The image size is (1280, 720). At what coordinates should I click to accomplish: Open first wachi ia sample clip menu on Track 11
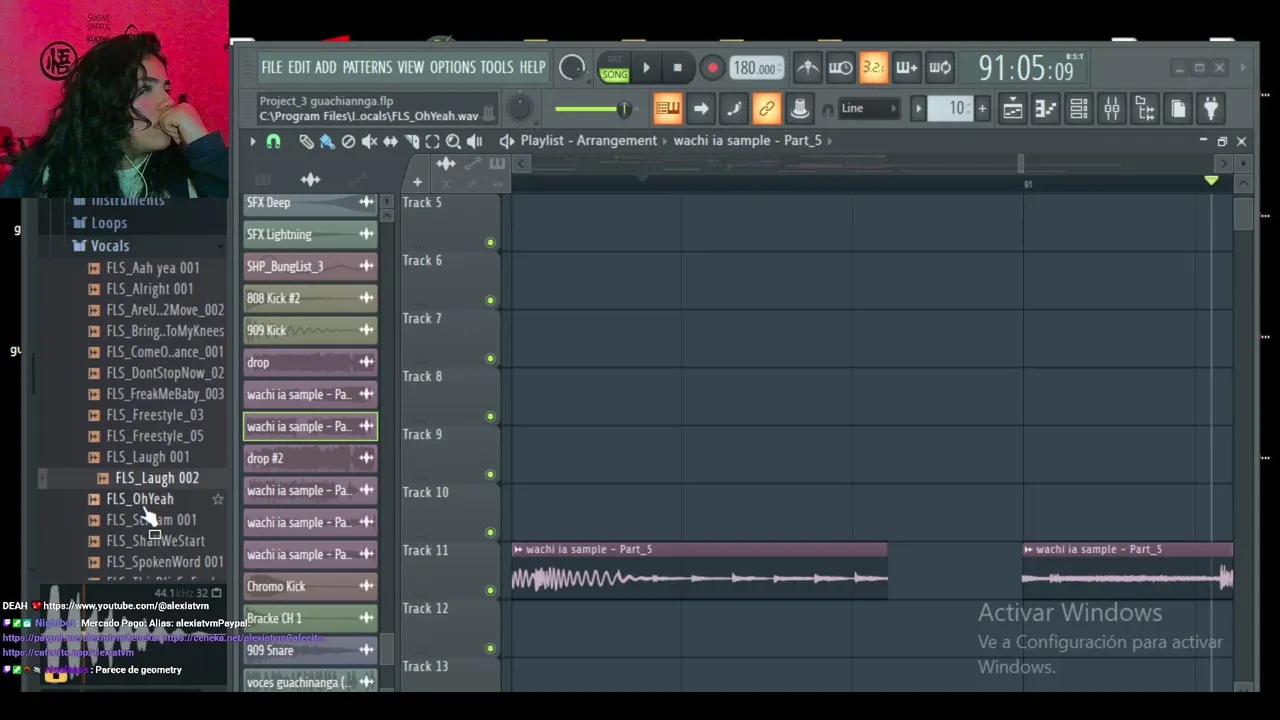click(x=518, y=549)
